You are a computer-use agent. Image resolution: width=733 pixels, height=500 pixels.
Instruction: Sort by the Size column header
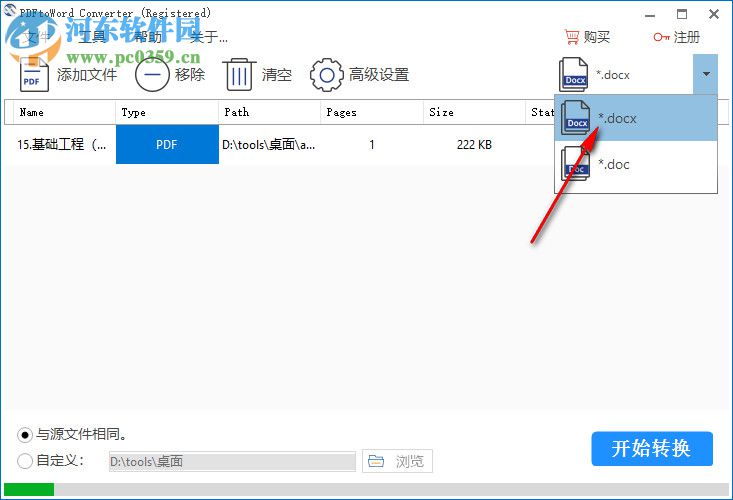pos(474,112)
